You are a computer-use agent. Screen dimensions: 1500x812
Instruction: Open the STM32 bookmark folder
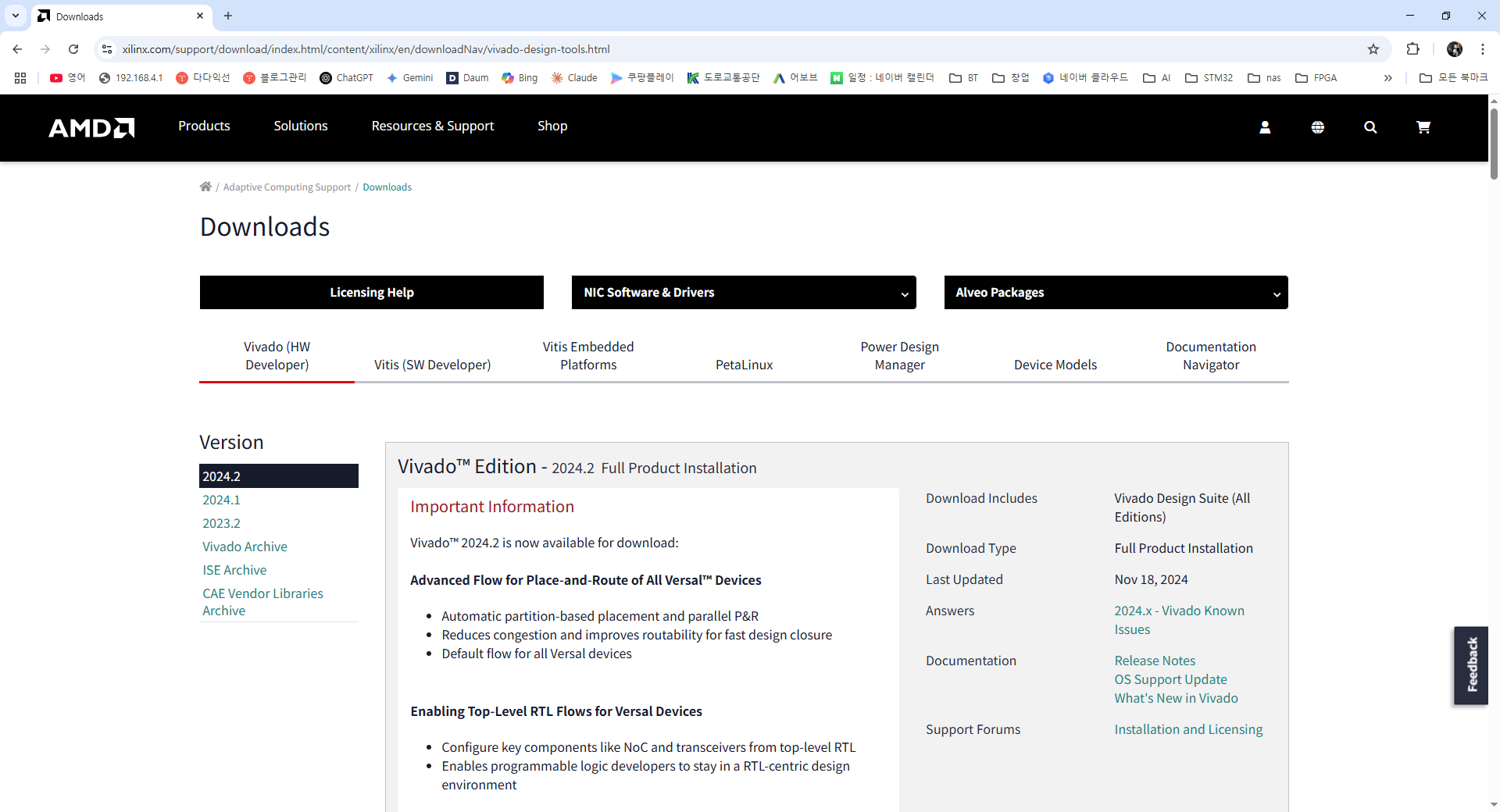[x=1209, y=78]
